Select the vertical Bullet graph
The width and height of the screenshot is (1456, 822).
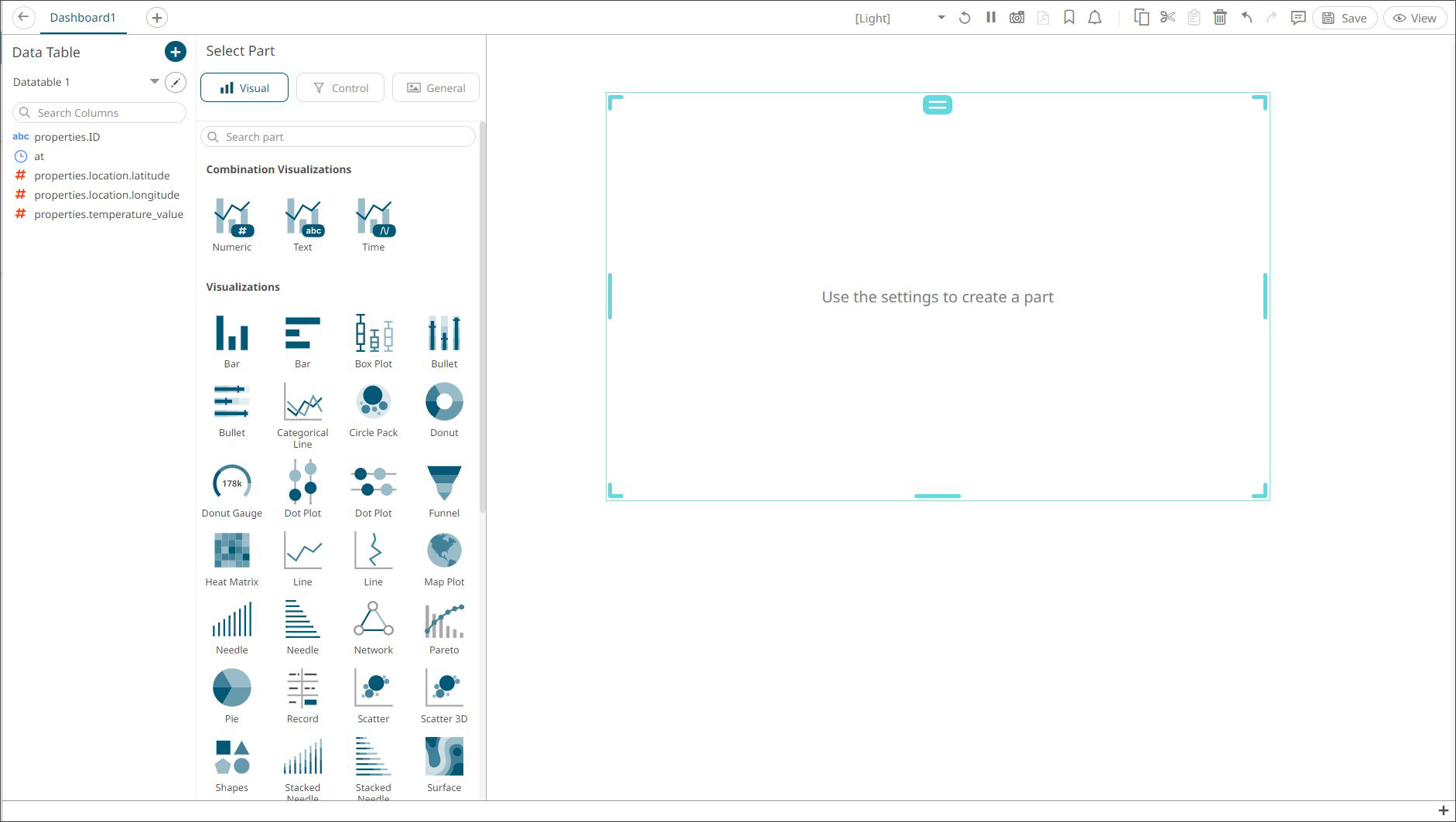click(444, 342)
